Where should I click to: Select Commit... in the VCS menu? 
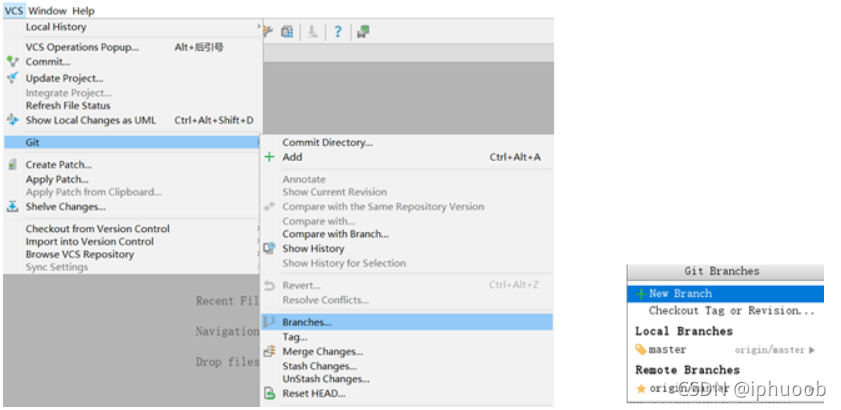(48, 62)
